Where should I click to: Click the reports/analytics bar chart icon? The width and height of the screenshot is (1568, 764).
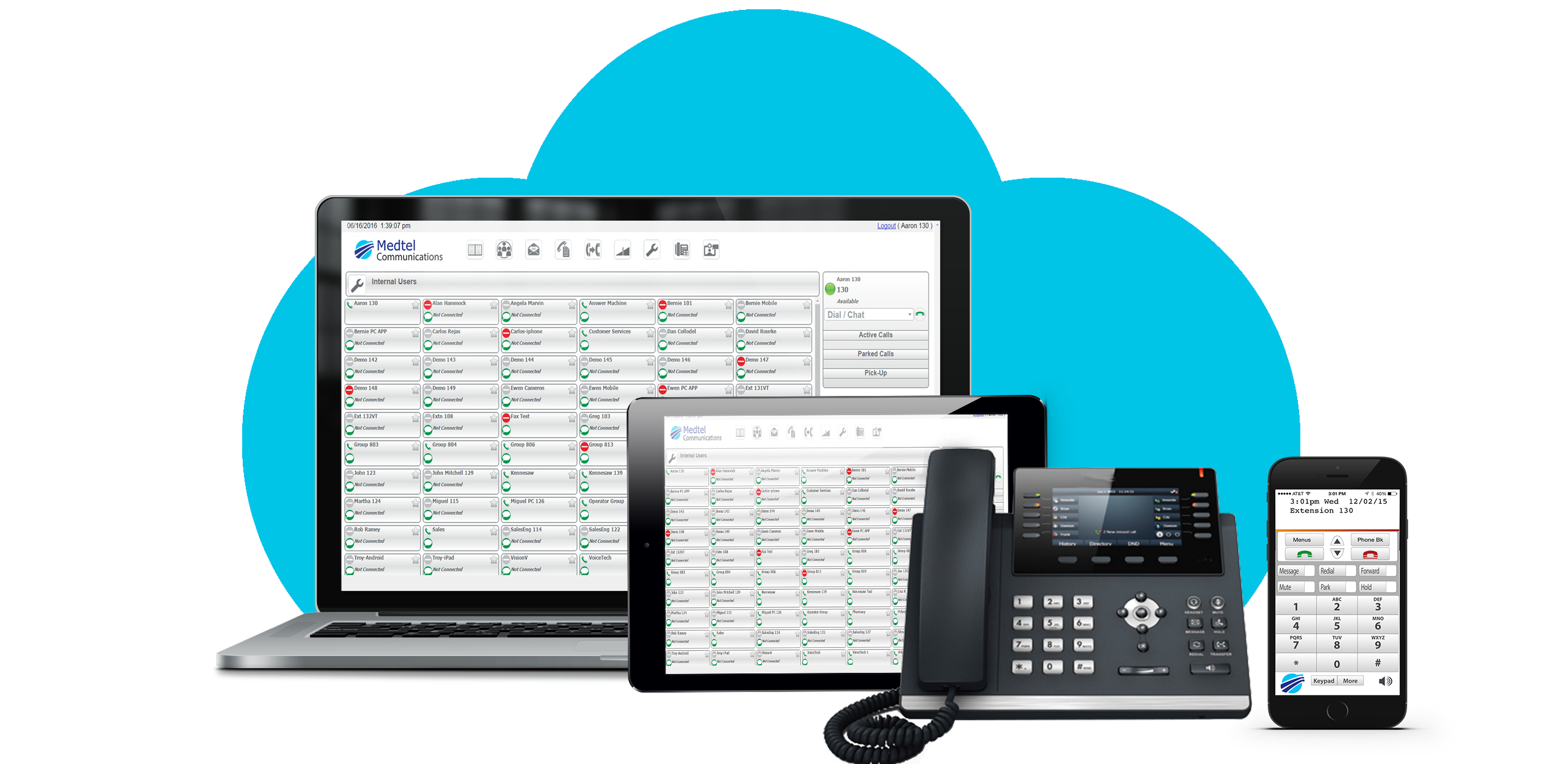pyautogui.click(x=622, y=256)
